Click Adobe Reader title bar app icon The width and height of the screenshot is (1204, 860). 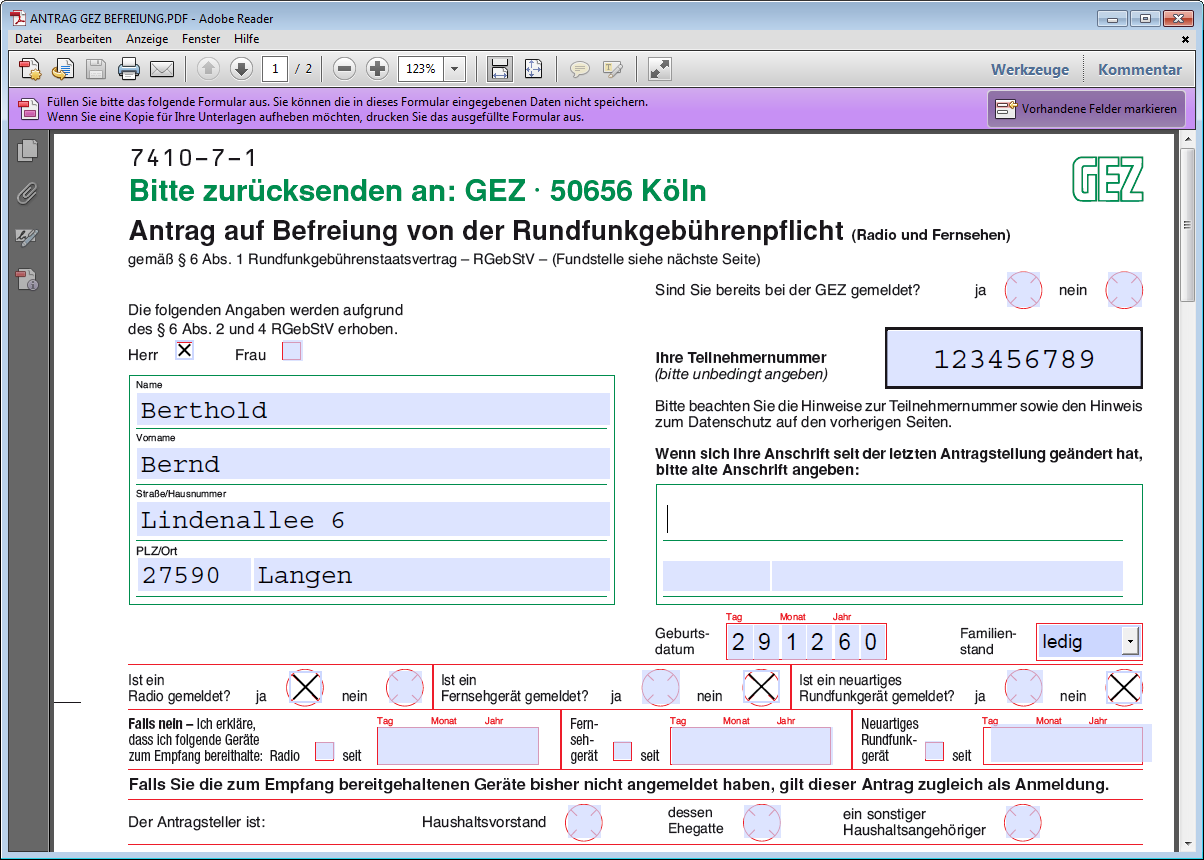click(x=17, y=18)
